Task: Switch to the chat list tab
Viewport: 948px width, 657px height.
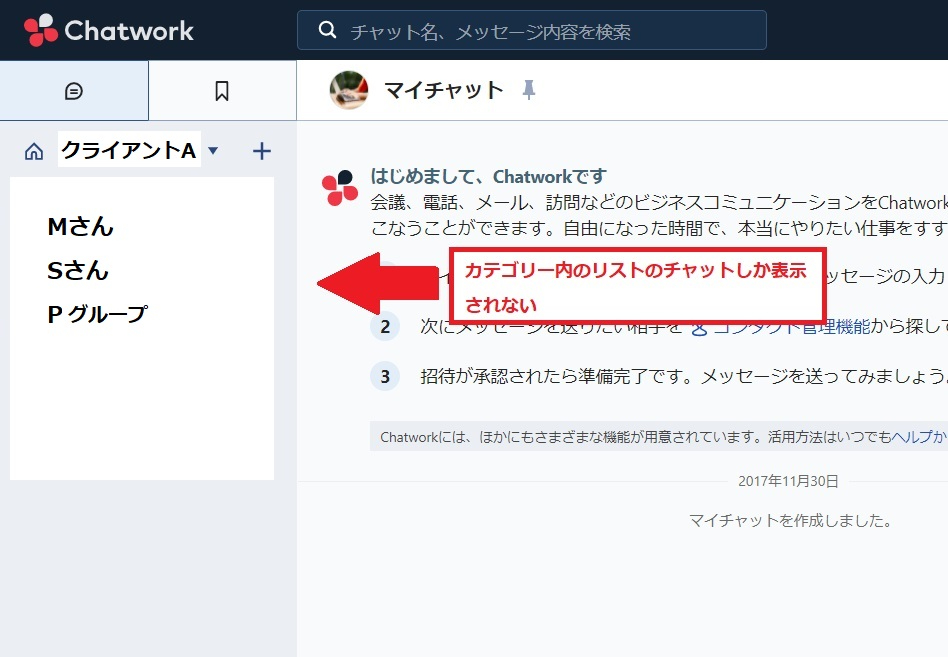Action: coord(74,91)
